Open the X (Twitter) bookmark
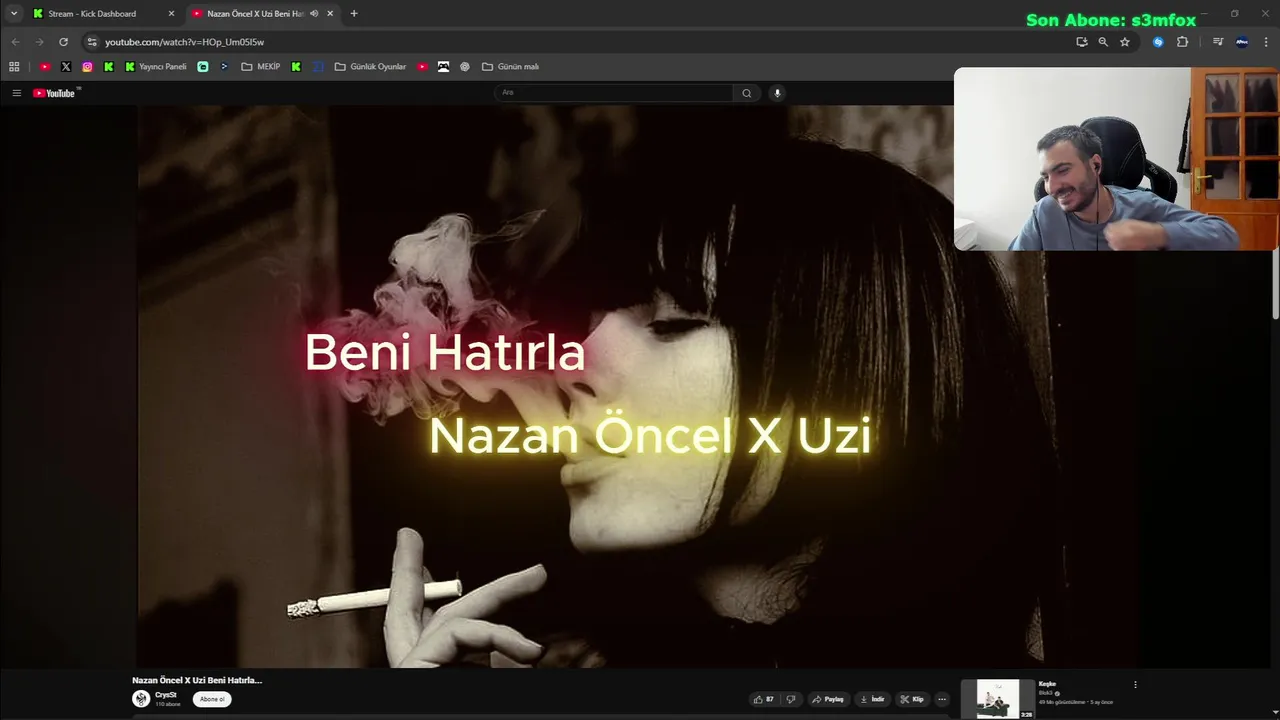Viewport: 1280px width, 720px height. pyautogui.click(x=66, y=67)
